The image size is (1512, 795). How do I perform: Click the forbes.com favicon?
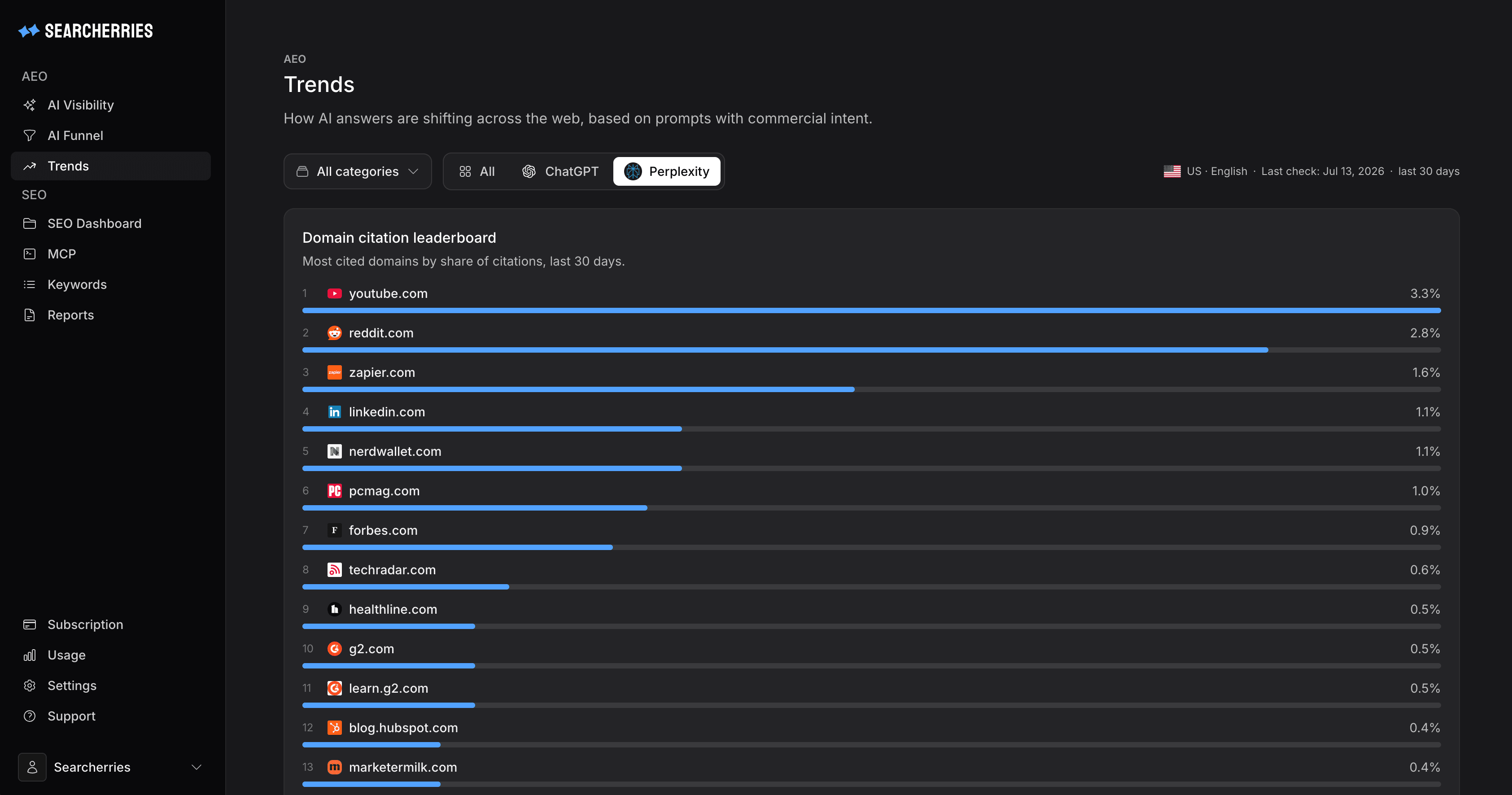[x=335, y=530]
